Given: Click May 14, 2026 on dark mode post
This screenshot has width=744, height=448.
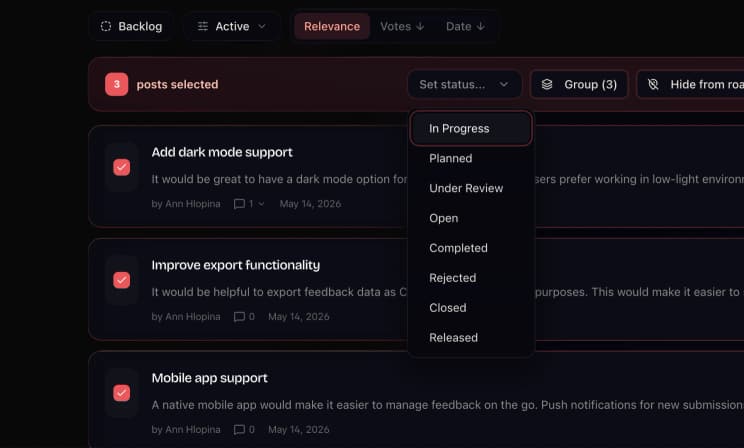Looking at the screenshot, I should click(310, 204).
